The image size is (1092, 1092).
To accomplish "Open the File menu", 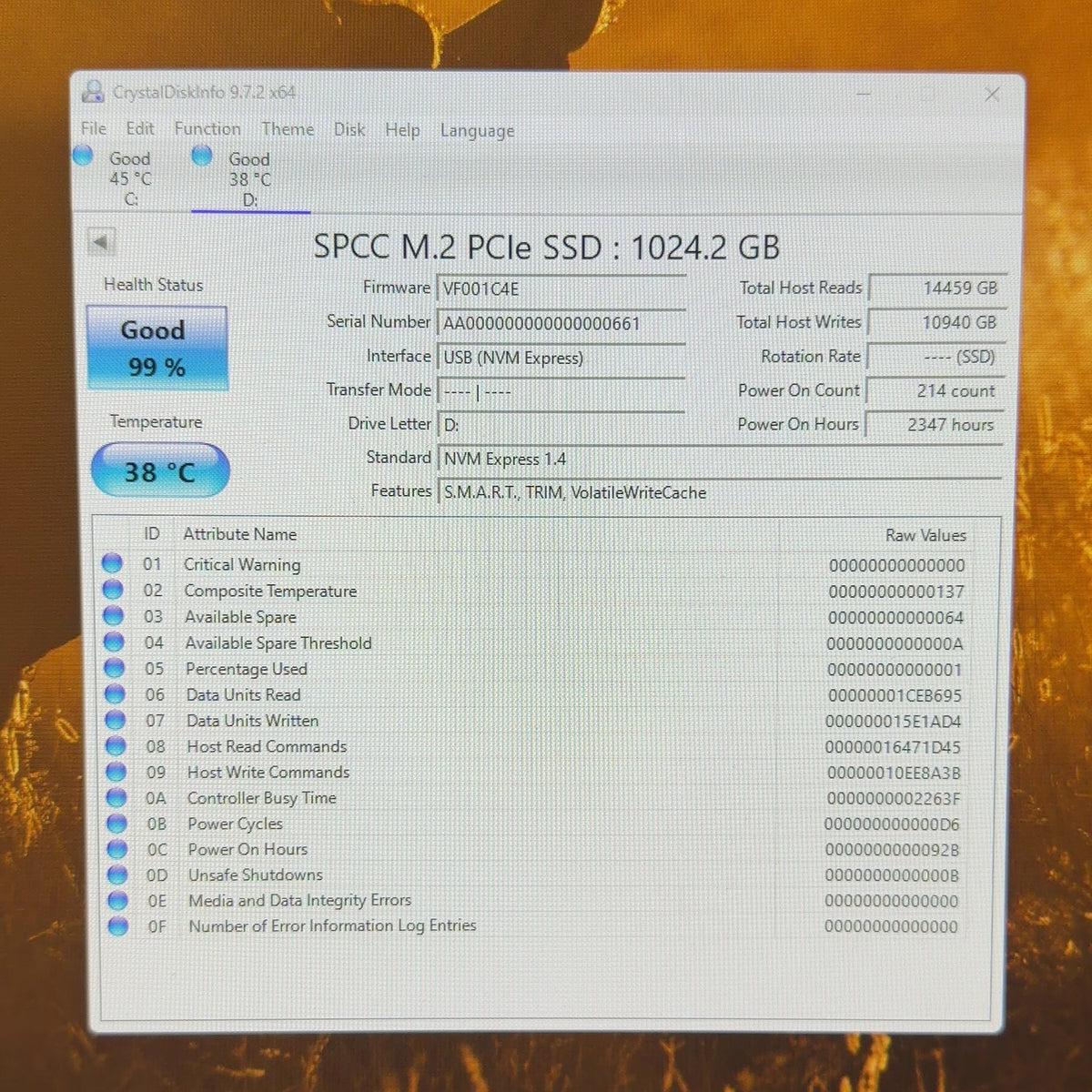I will pyautogui.click(x=94, y=128).
